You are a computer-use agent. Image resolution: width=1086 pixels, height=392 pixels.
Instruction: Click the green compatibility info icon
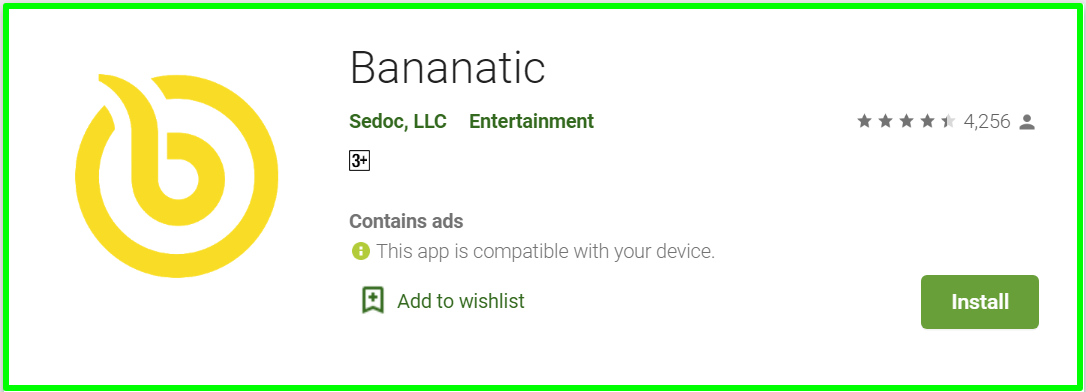361,251
